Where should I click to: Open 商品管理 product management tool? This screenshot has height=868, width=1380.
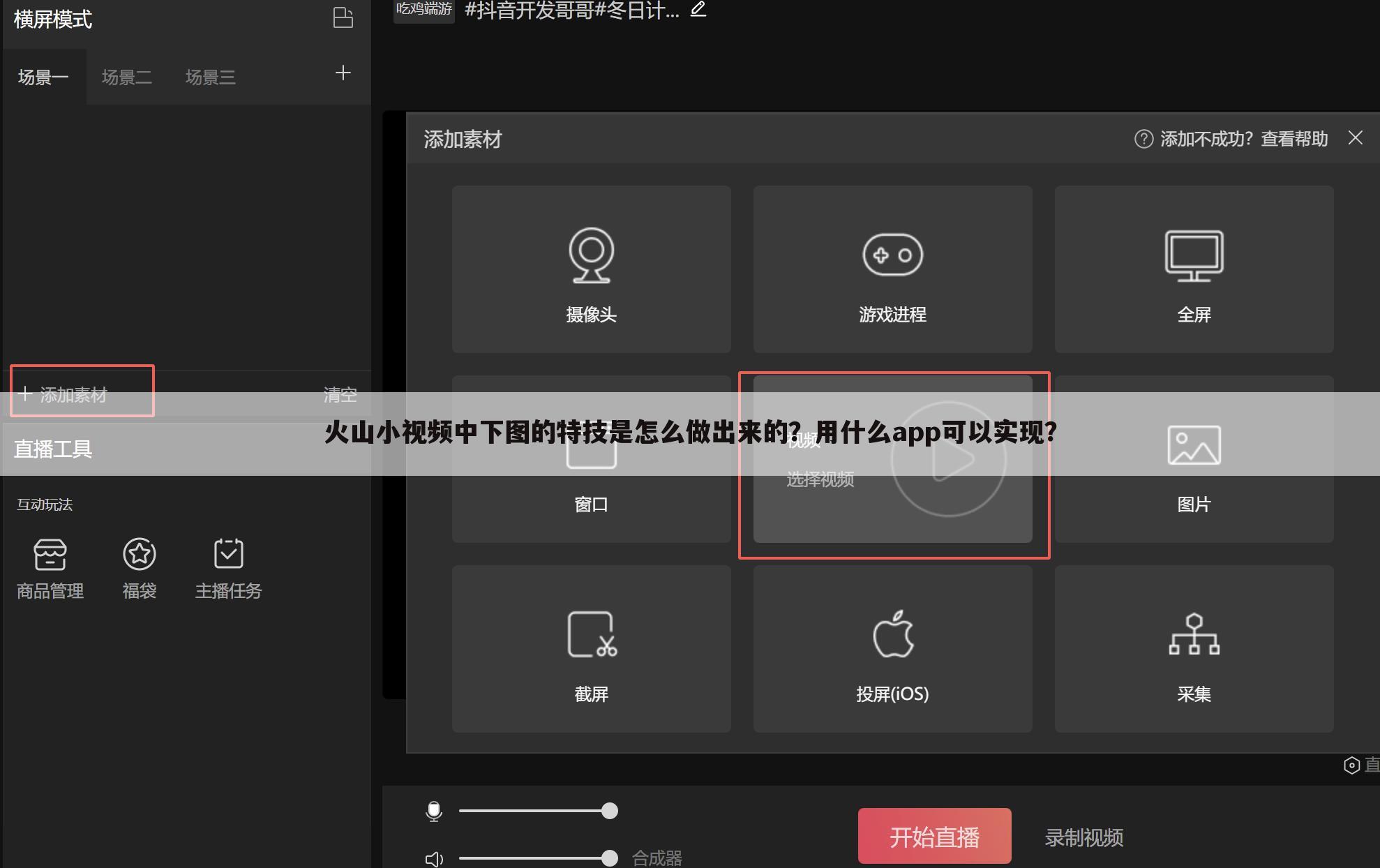[50, 569]
